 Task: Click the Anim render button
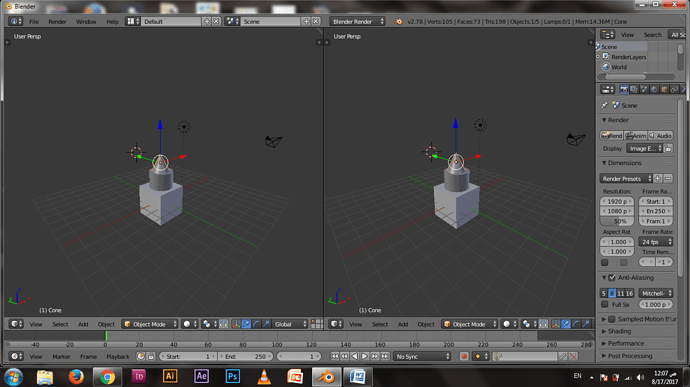[635, 136]
